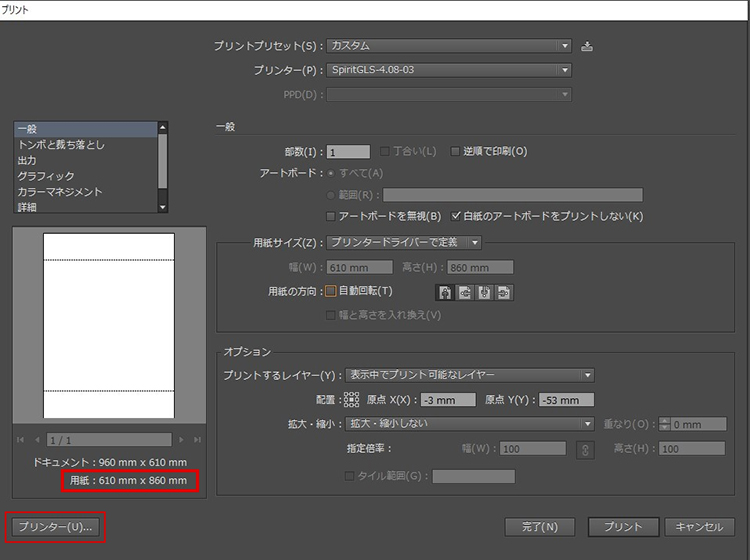Screen dimensions: 750x560
Task: Open the プリントプリセット(S) dropdown
Action: 449,46
